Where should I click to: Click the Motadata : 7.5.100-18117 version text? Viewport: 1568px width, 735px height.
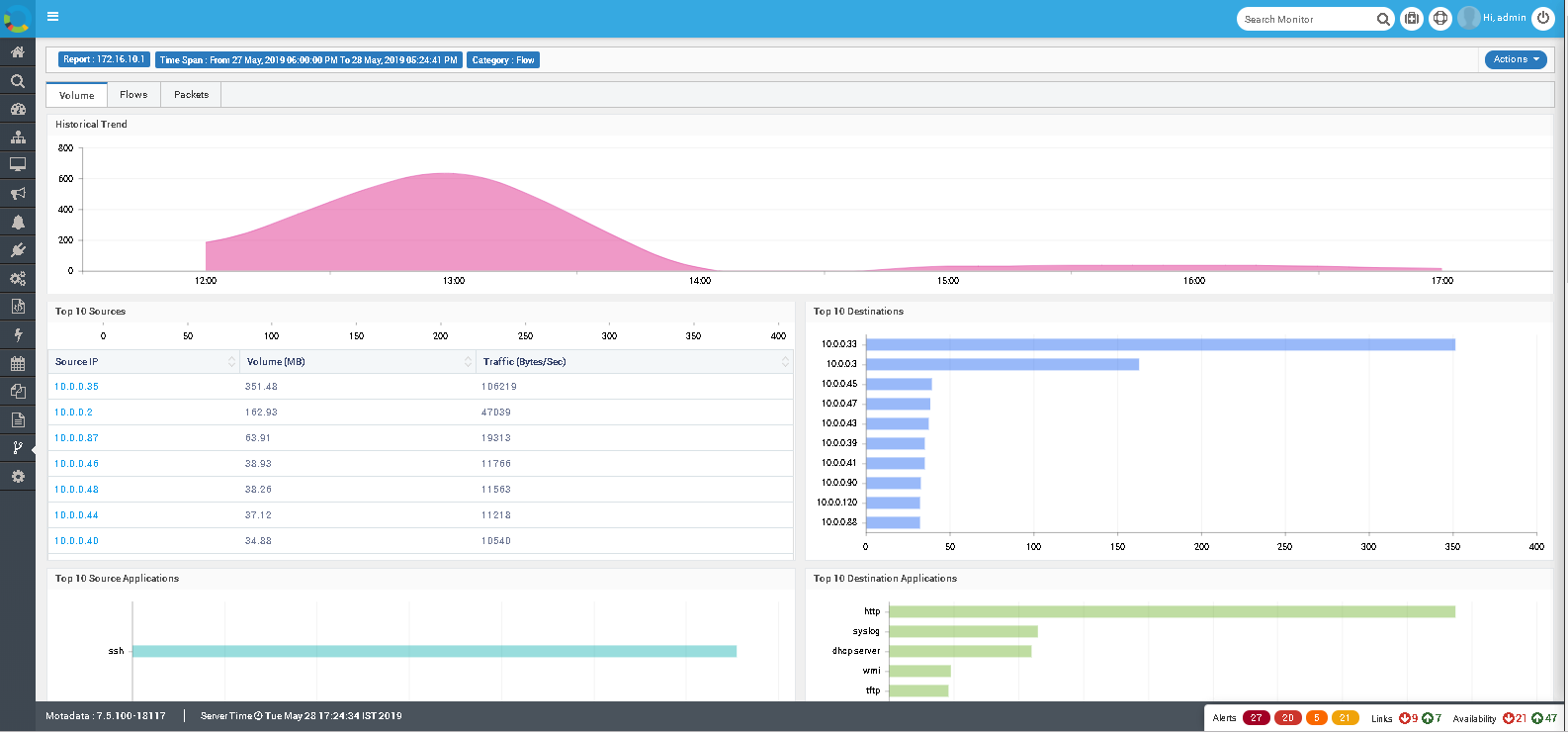click(106, 716)
